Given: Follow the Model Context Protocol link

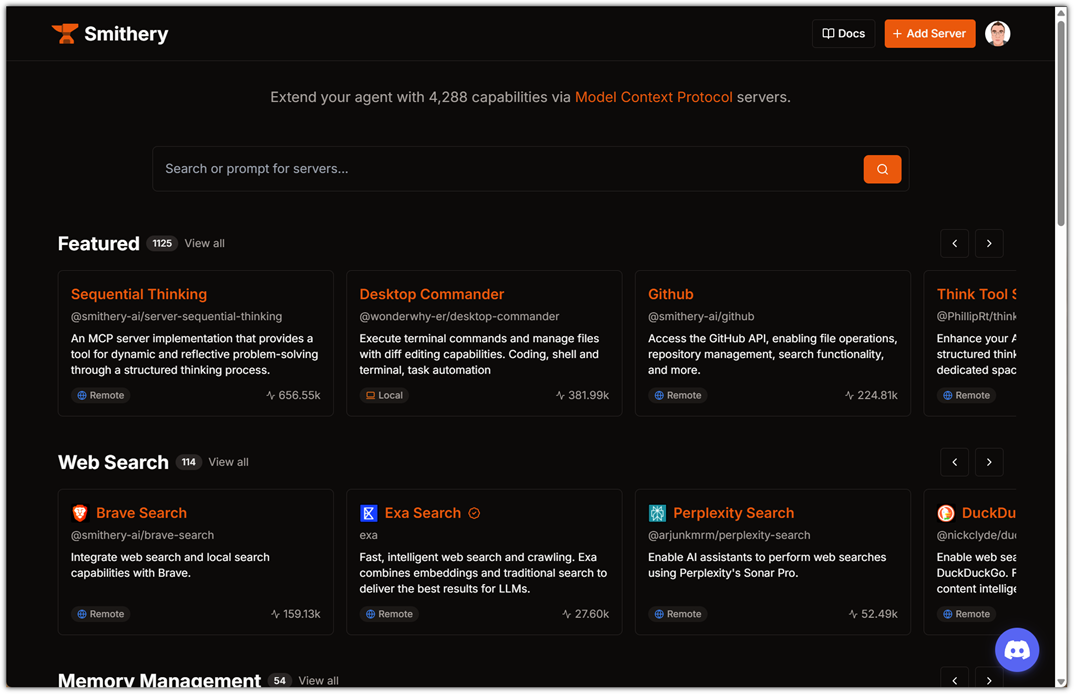Looking at the screenshot, I should 653,97.
